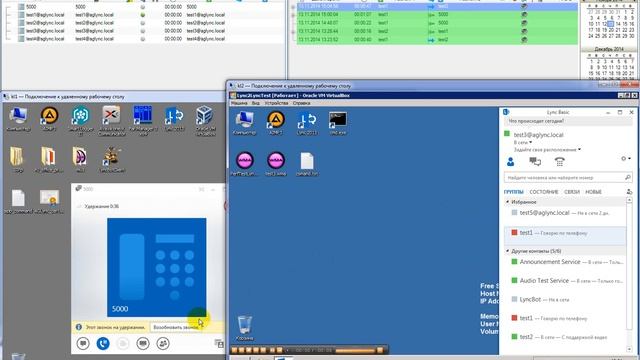Open the Recycle Bin on VM desktop

tap(245, 328)
